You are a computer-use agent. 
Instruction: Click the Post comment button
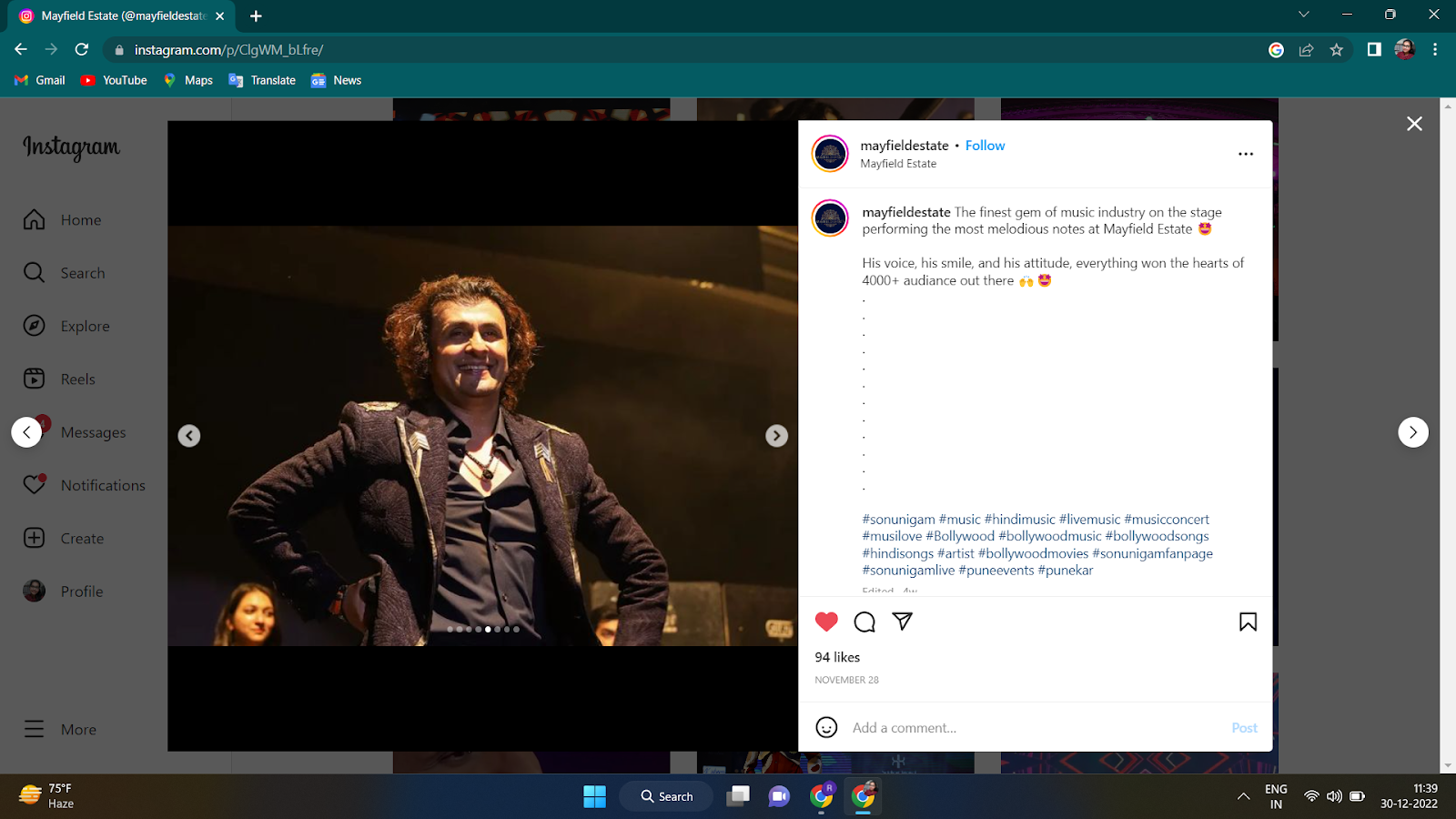(1244, 728)
